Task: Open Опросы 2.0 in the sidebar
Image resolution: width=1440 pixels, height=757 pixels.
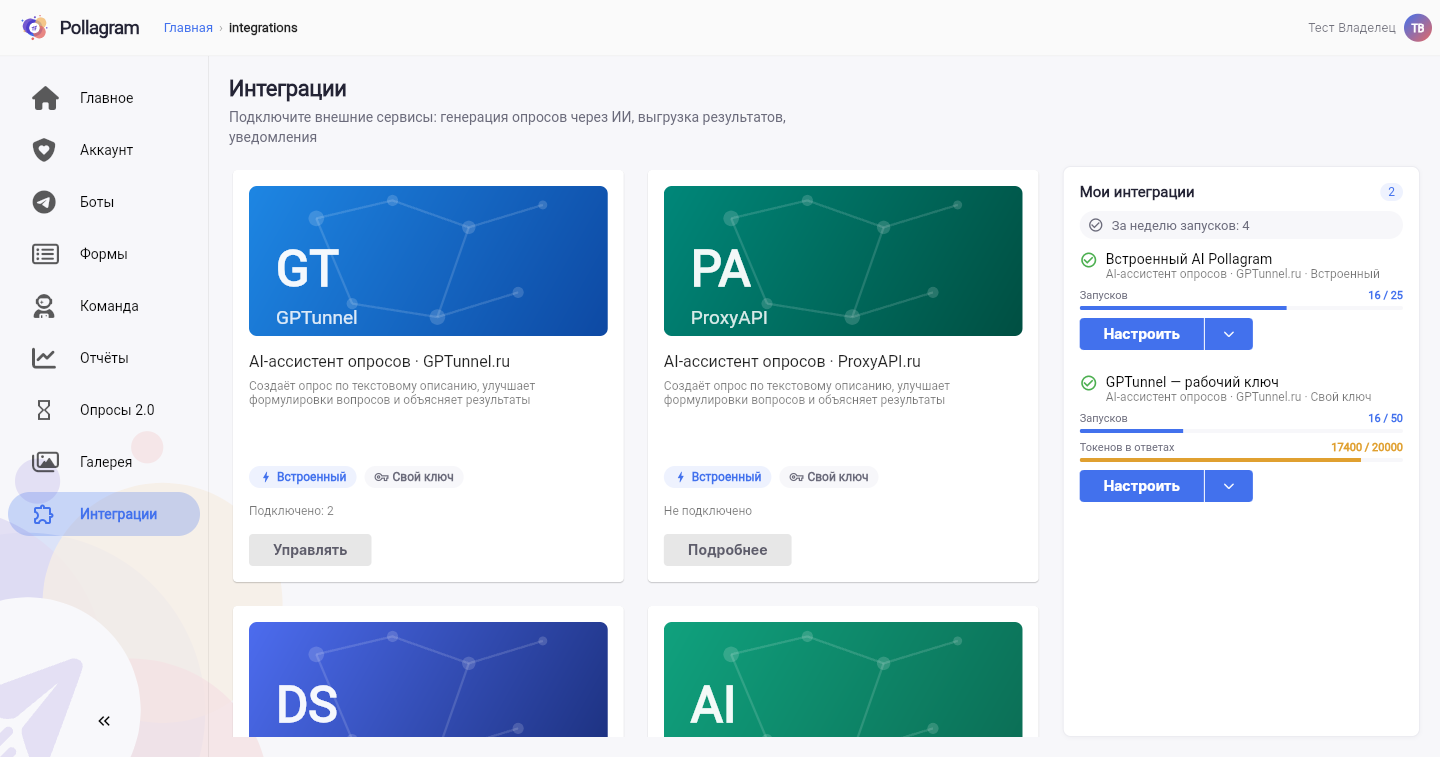Action: point(104,410)
